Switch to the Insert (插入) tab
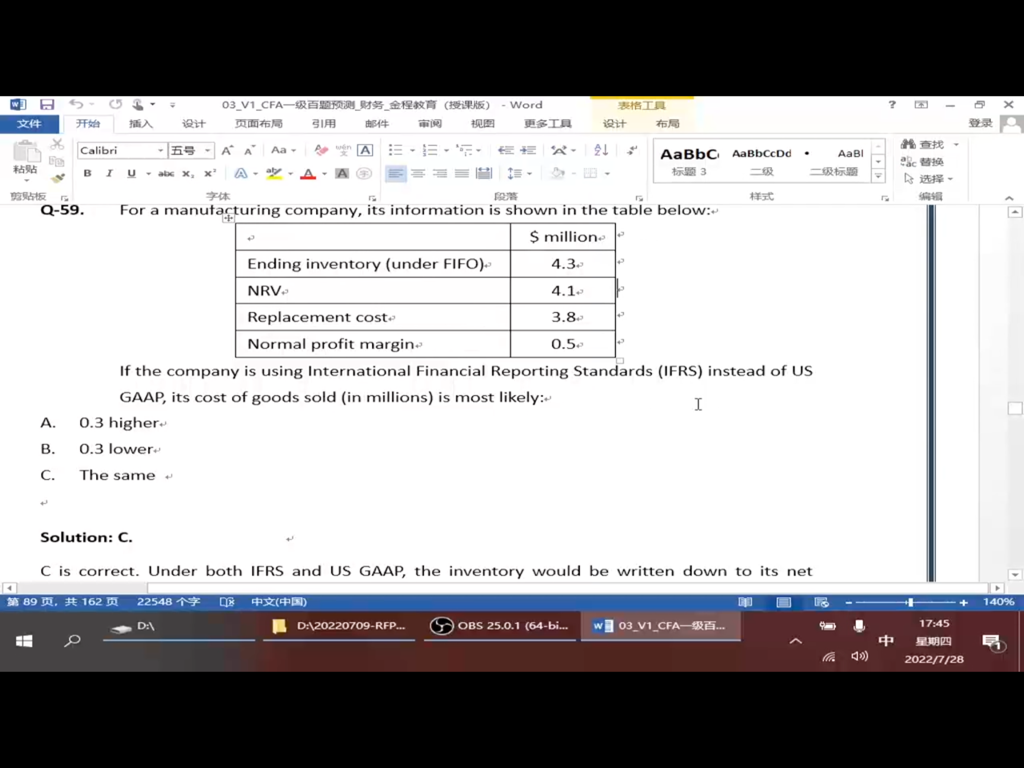 140,124
